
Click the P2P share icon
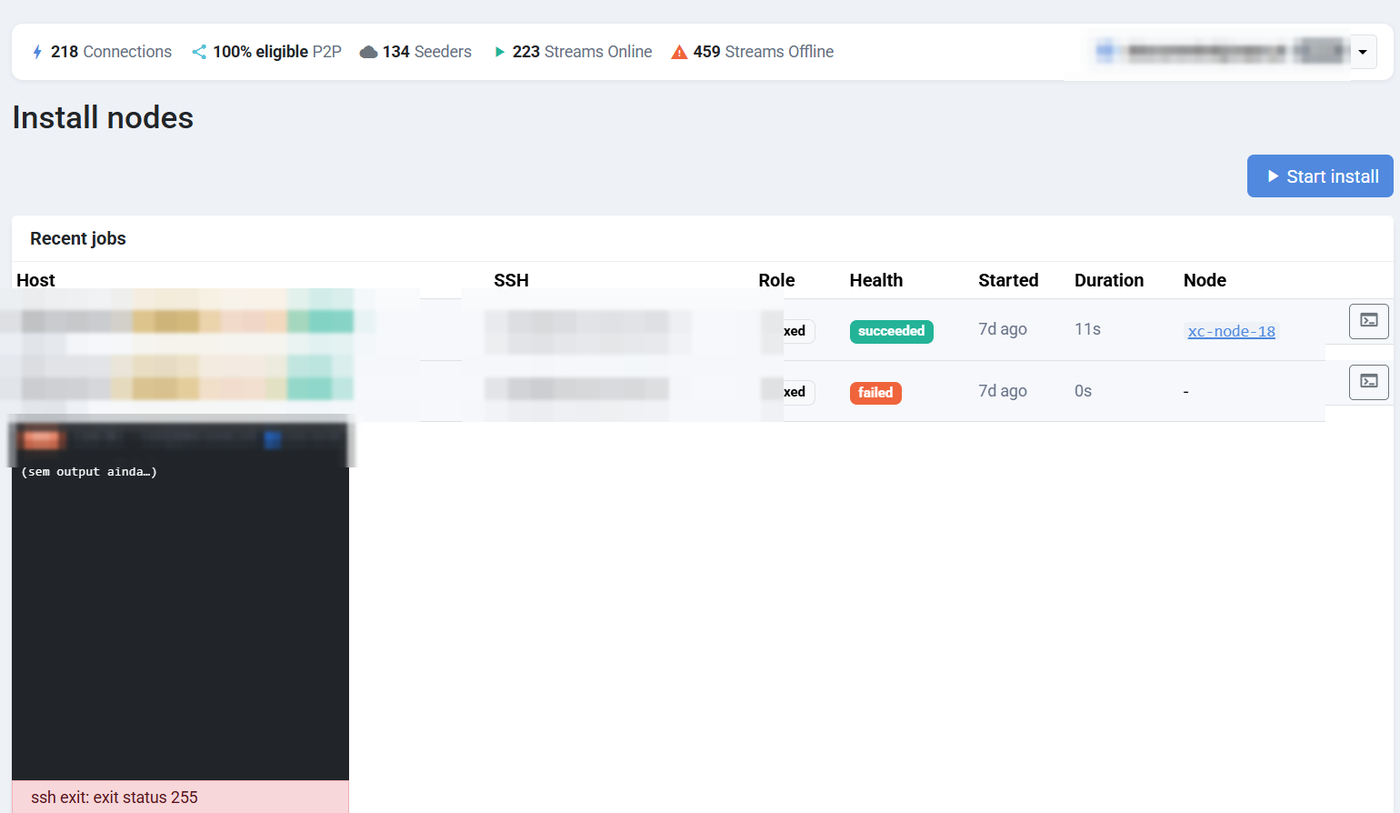(x=199, y=52)
